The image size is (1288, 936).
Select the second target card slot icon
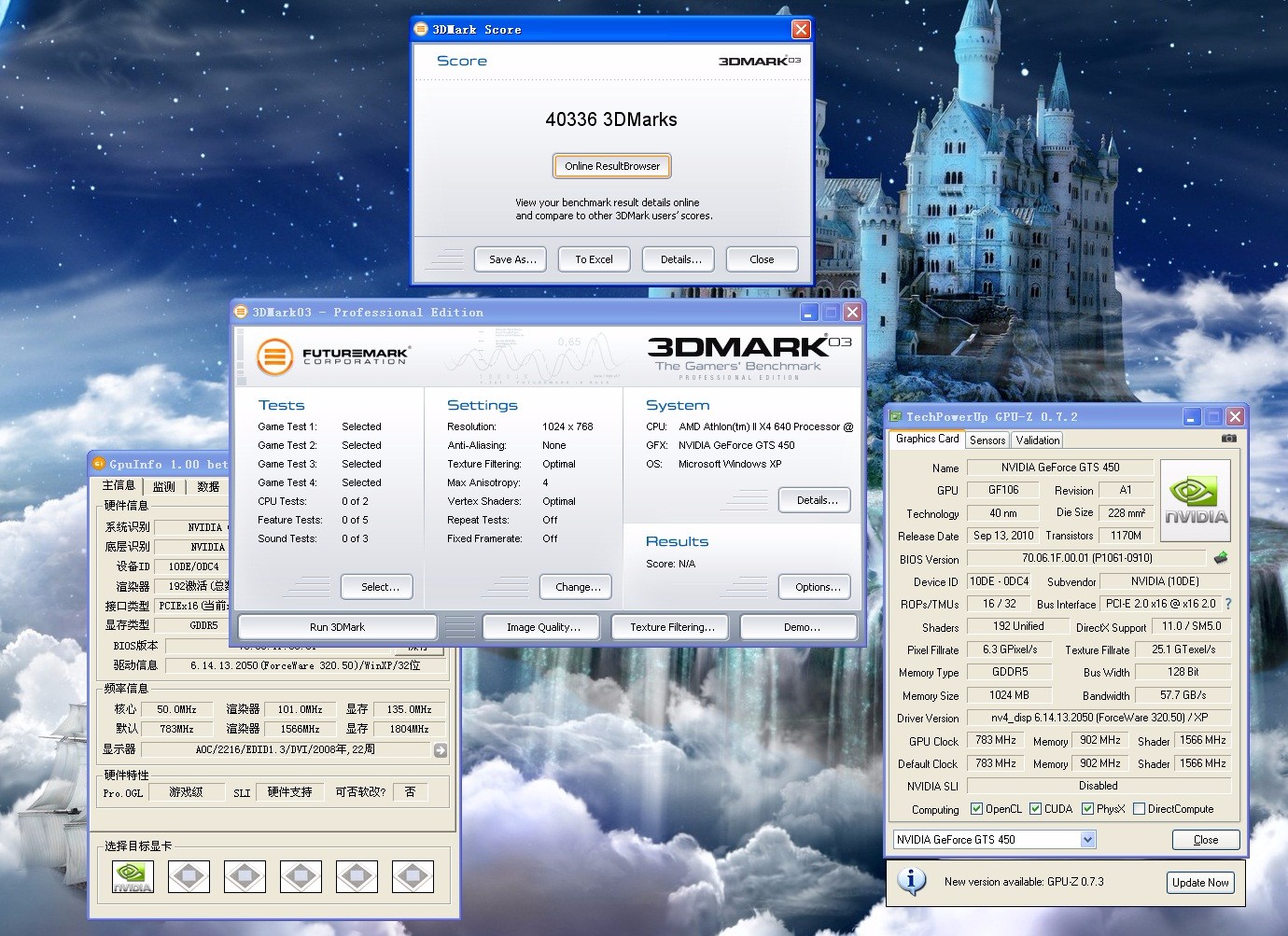pyautogui.click(x=189, y=876)
